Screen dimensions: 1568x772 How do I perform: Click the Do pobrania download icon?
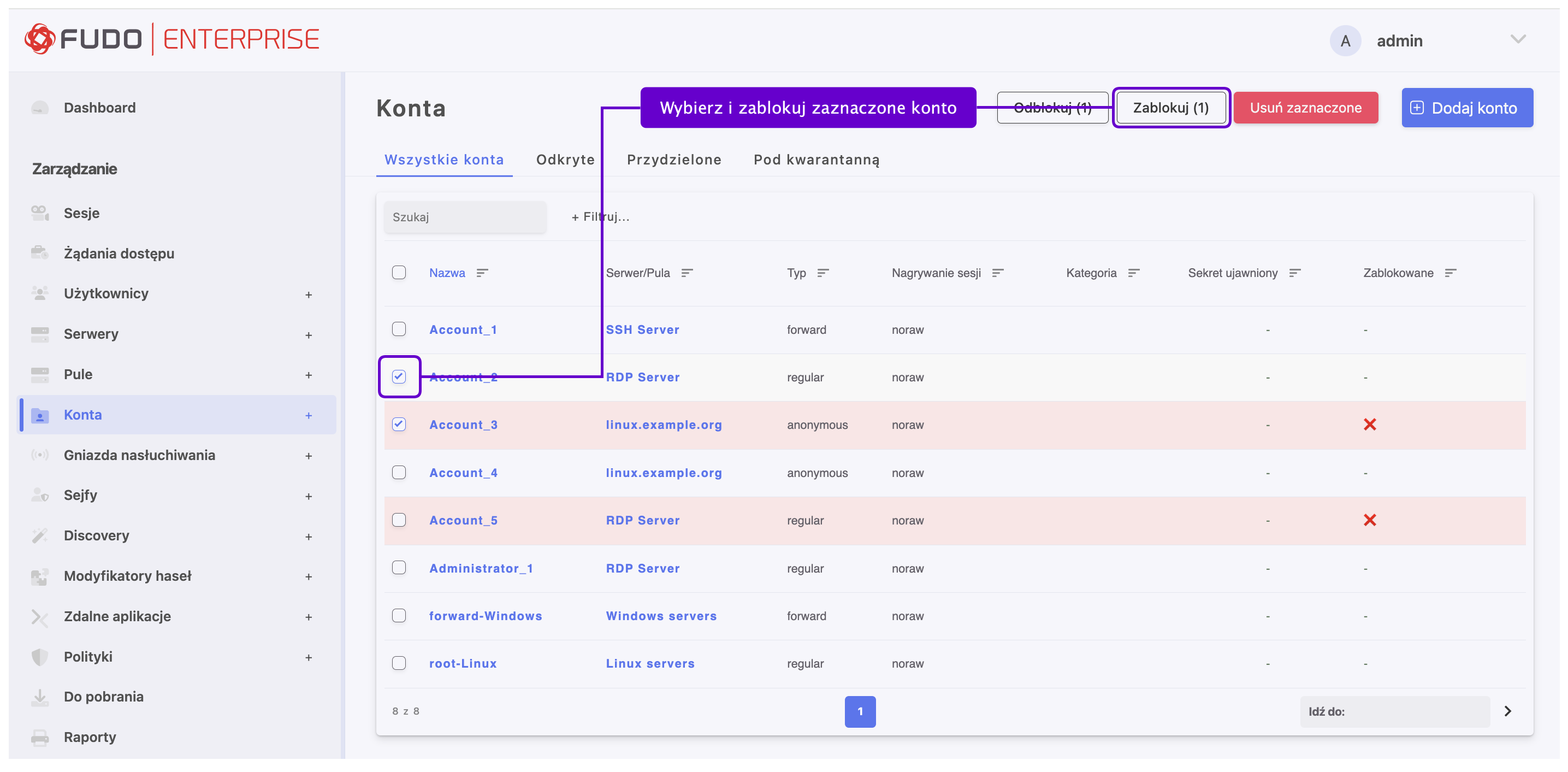click(39, 697)
